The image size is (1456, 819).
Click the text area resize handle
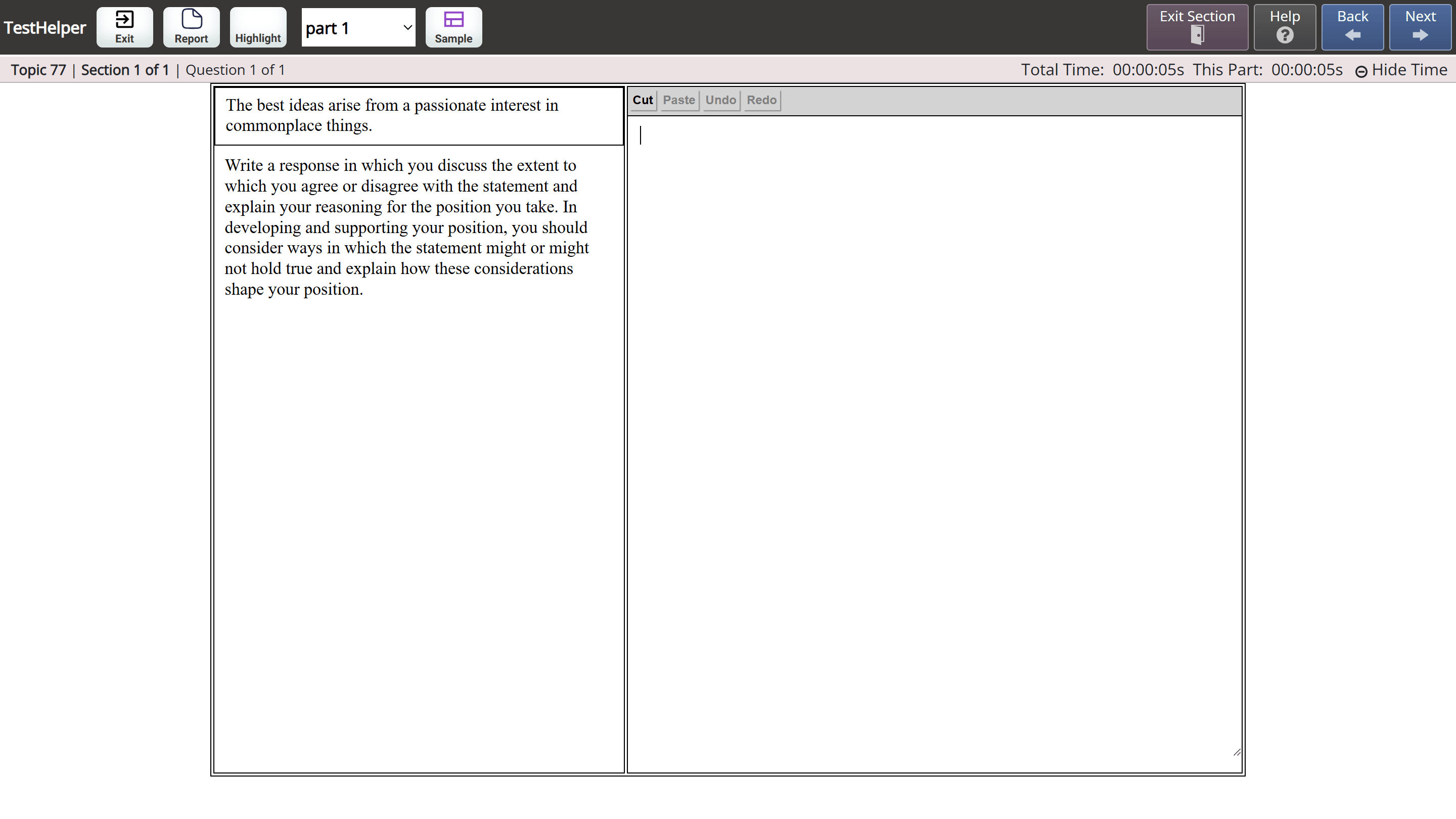[x=1237, y=752]
